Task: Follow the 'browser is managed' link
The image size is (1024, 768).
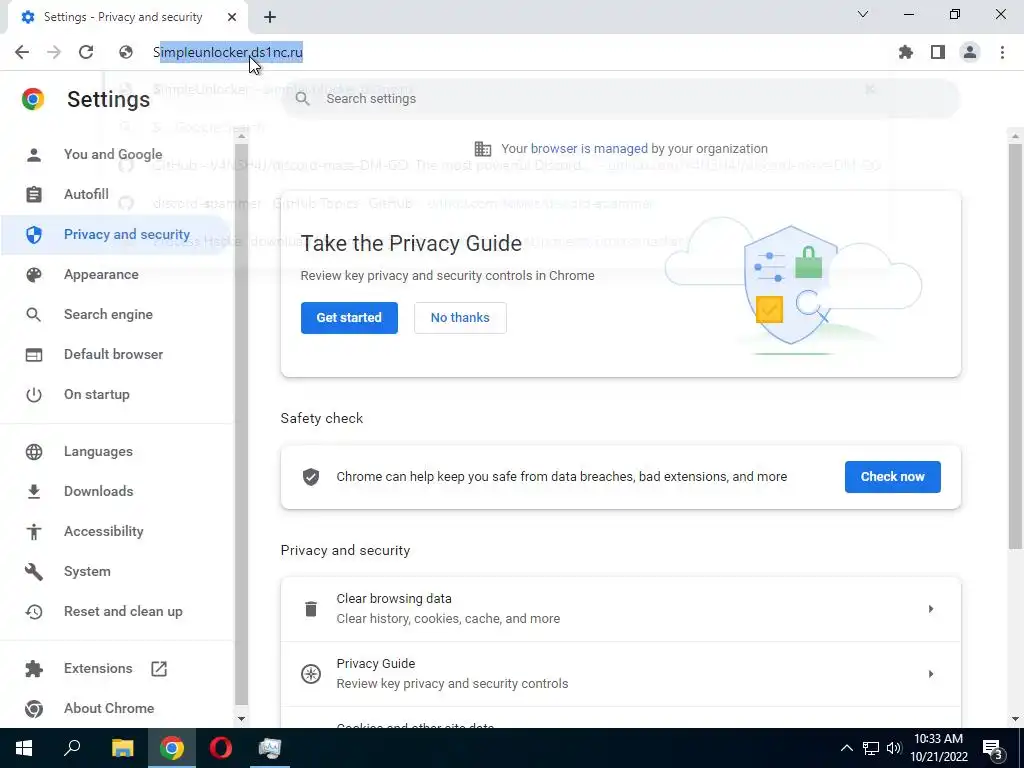Action: tap(589, 149)
